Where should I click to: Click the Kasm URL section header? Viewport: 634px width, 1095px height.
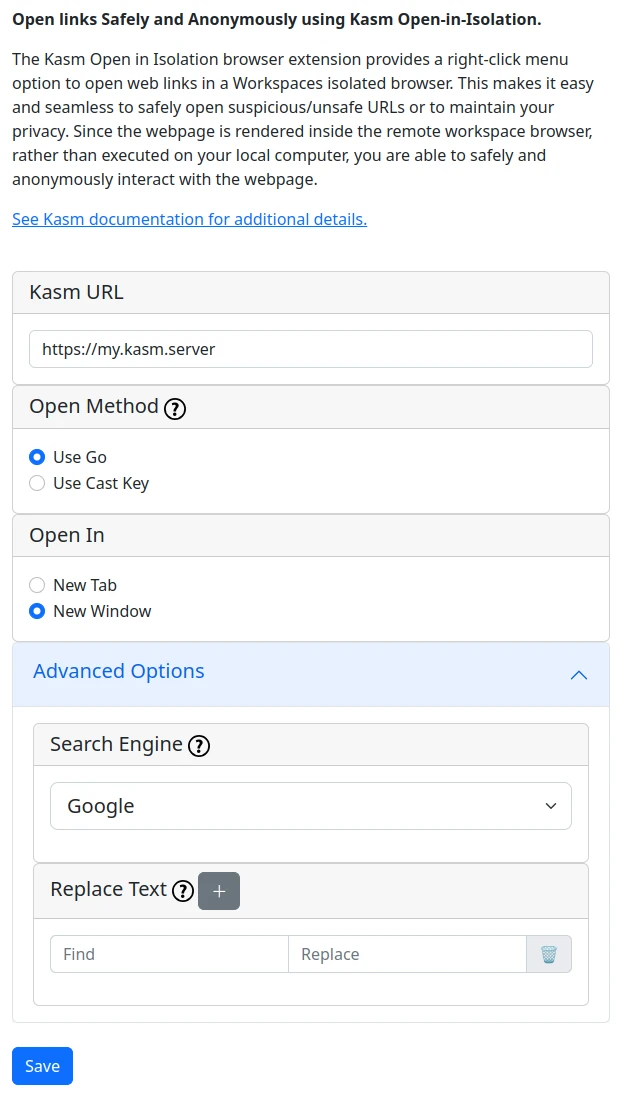(76, 293)
